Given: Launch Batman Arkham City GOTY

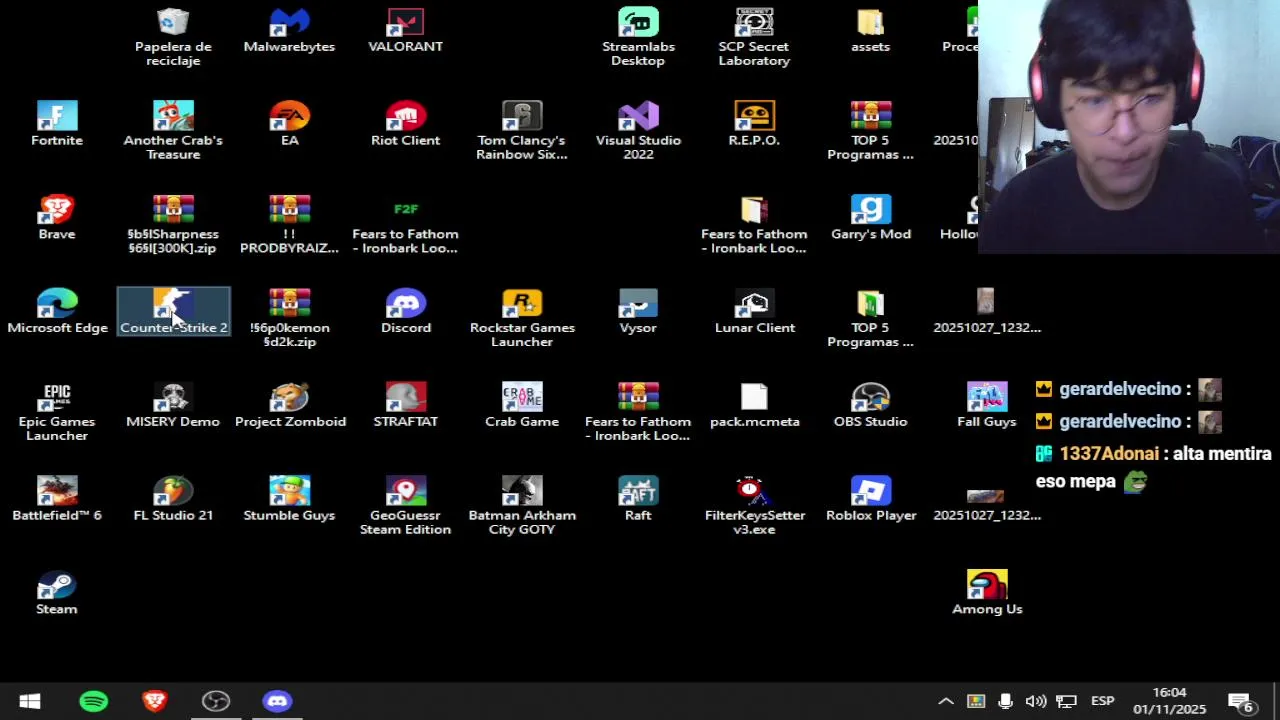Looking at the screenshot, I should pos(522,507).
